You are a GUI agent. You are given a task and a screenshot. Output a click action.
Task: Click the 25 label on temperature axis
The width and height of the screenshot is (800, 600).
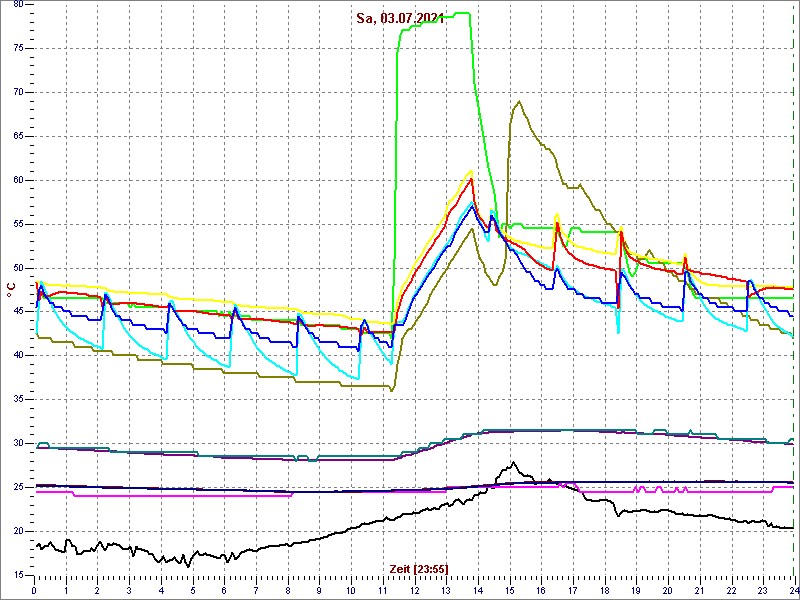coord(16,487)
